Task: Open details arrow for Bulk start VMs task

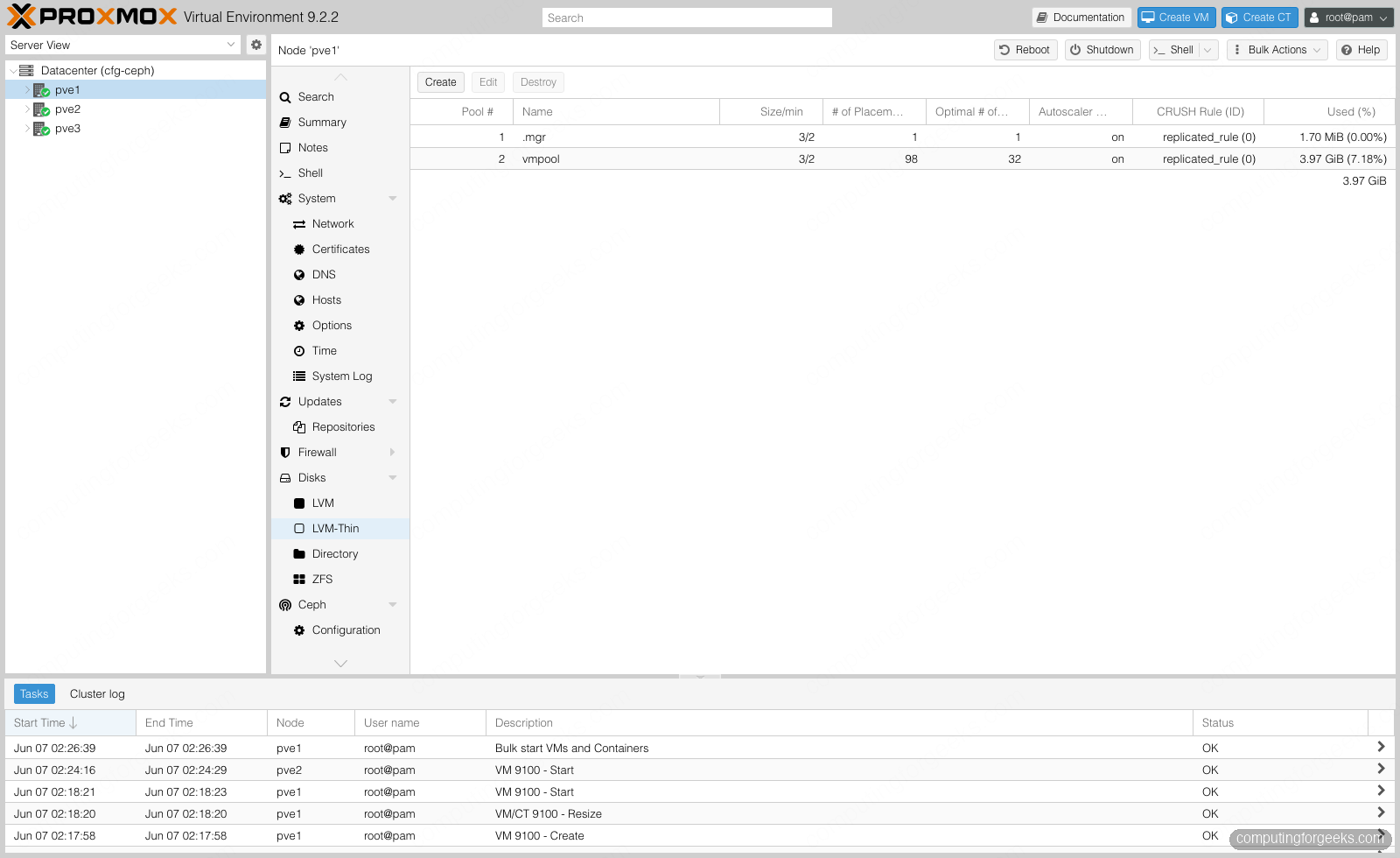Action: coord(1381,747)
